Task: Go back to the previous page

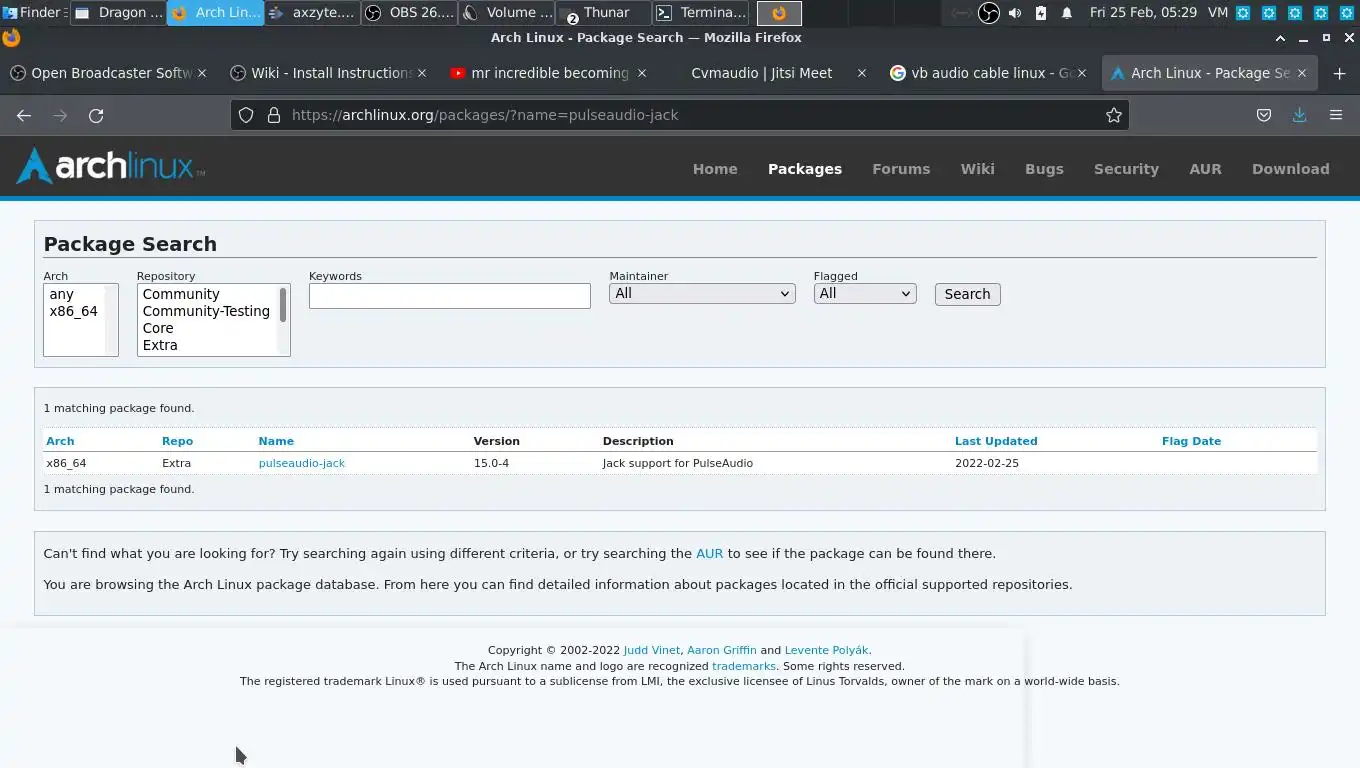Action: [x=24, y=115]
